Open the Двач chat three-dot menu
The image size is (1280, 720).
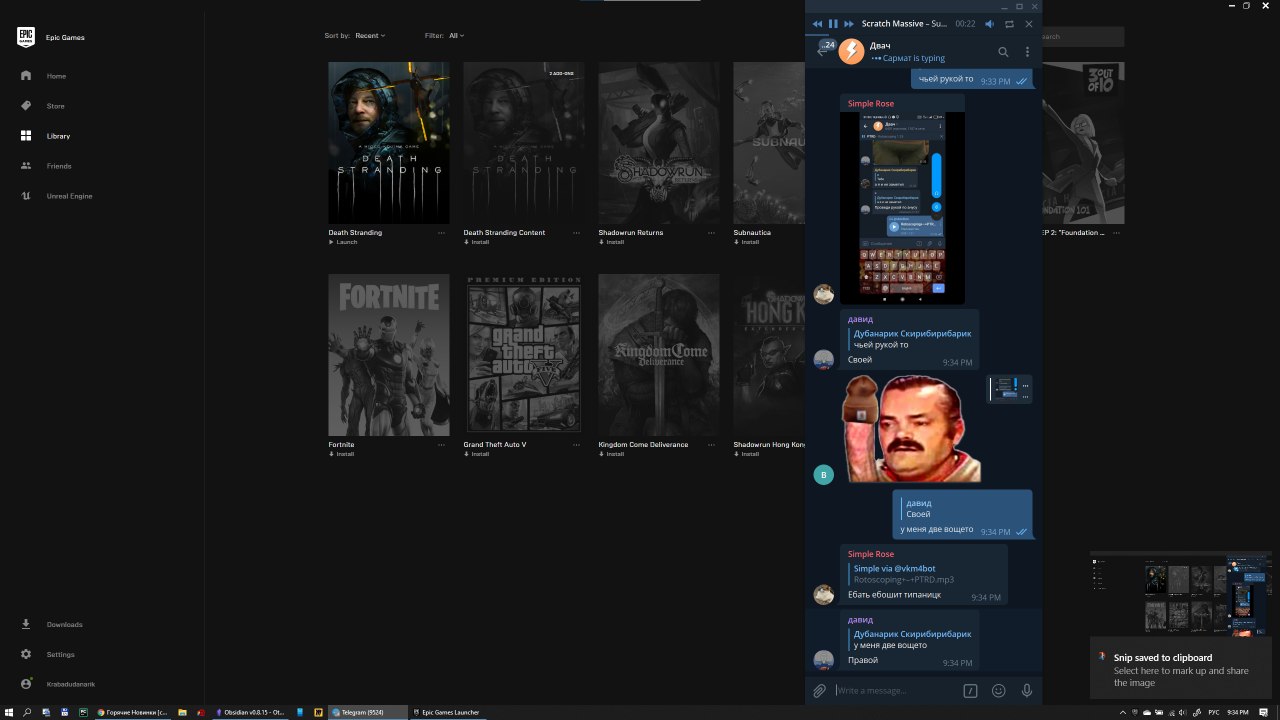click(x=1027, y=52)
